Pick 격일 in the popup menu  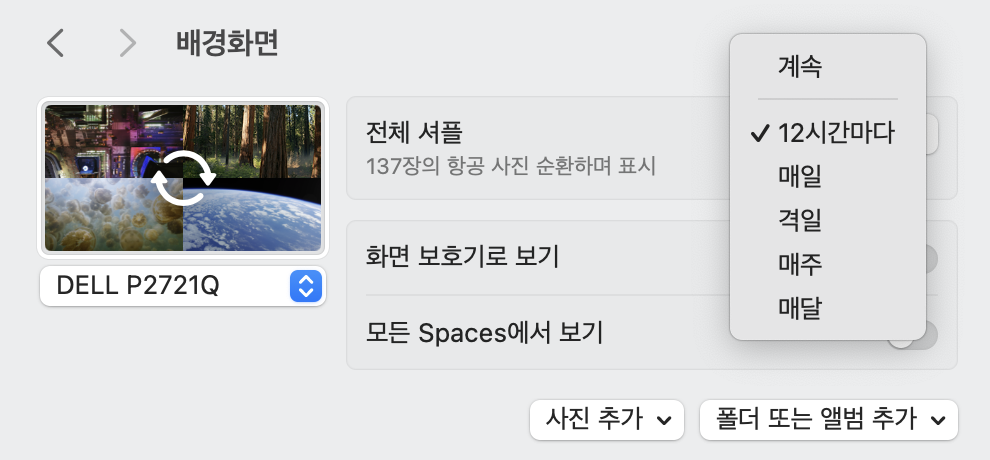coord(800,221)
